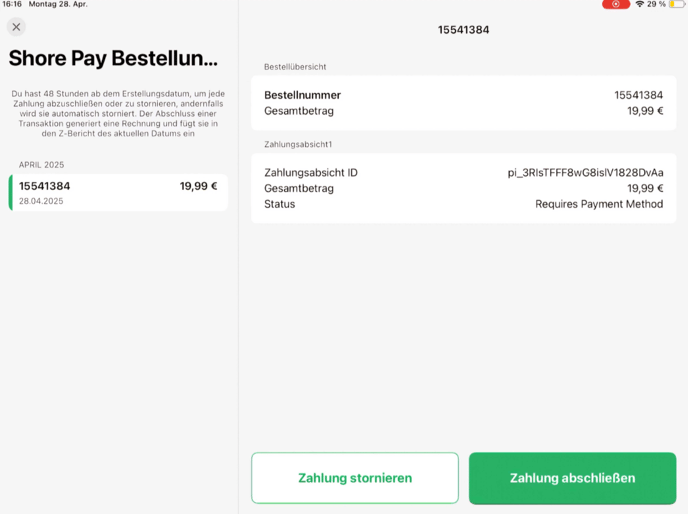Screen dimensions: 688x514
Task: Select the Zahlungsabsicht ID value
Action: point(585,173)
